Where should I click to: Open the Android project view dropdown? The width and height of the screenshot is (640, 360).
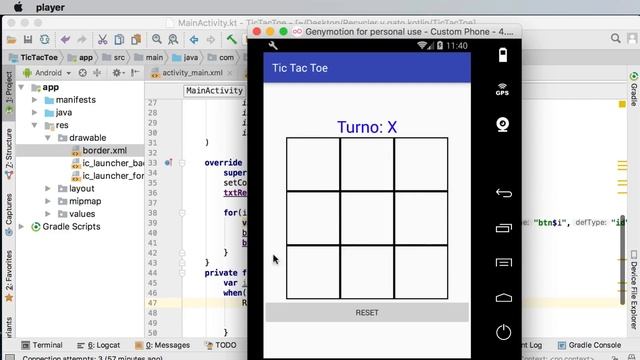pyautogui.click(x=47, y=73)
